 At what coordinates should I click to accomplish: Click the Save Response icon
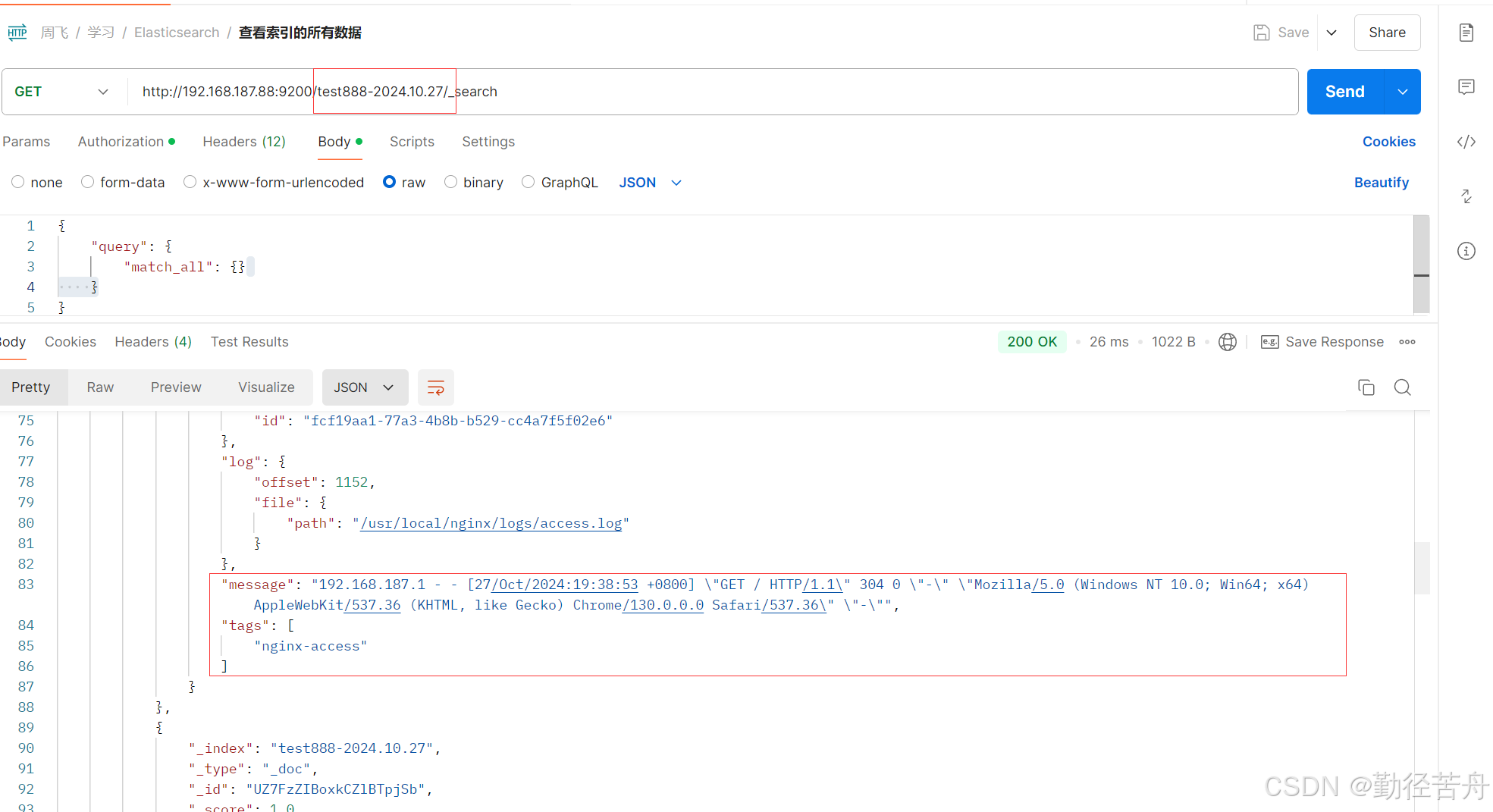point(1270,342)
